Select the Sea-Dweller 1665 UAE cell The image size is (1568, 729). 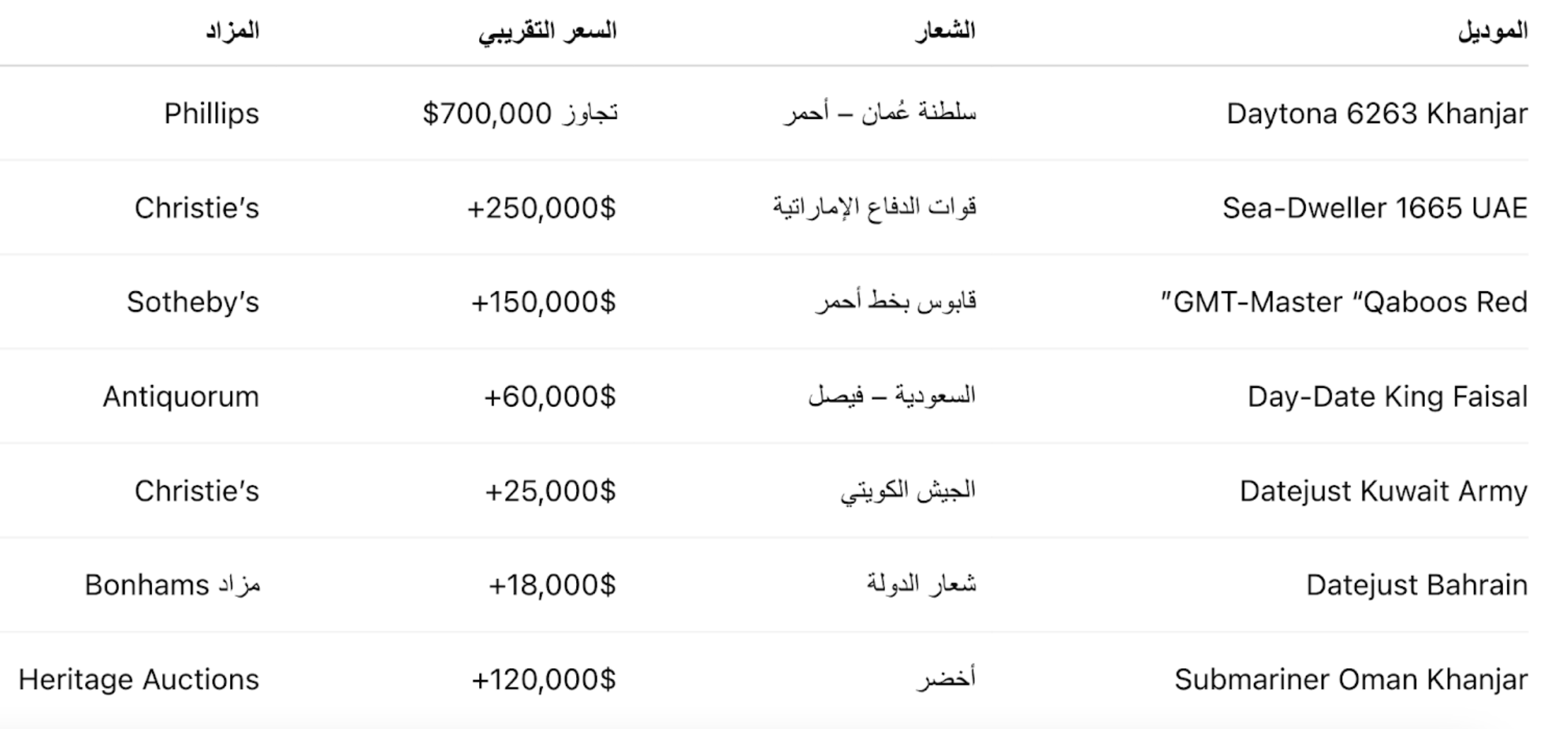(1374, 208)
